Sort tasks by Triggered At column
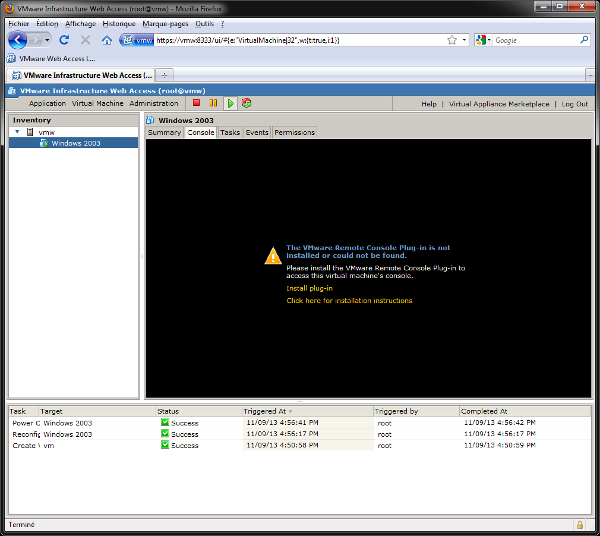This screenshot has width=600, height=536. coord(308,411)
